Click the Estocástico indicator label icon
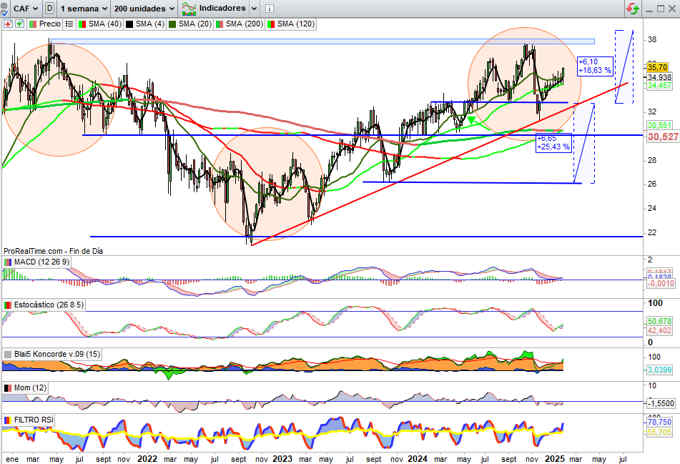Image resolution: width=680 pixels, height=464 pixels. (x=6, y=304)
